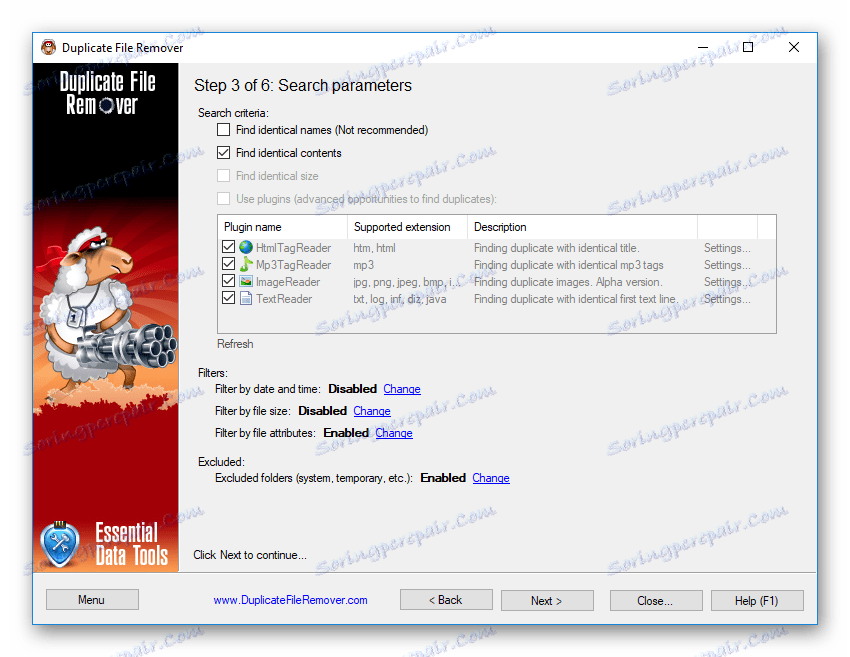Click the 'txt, log, inf, diz, java' cell
This screenshot has height=657, width=850.
400,299
